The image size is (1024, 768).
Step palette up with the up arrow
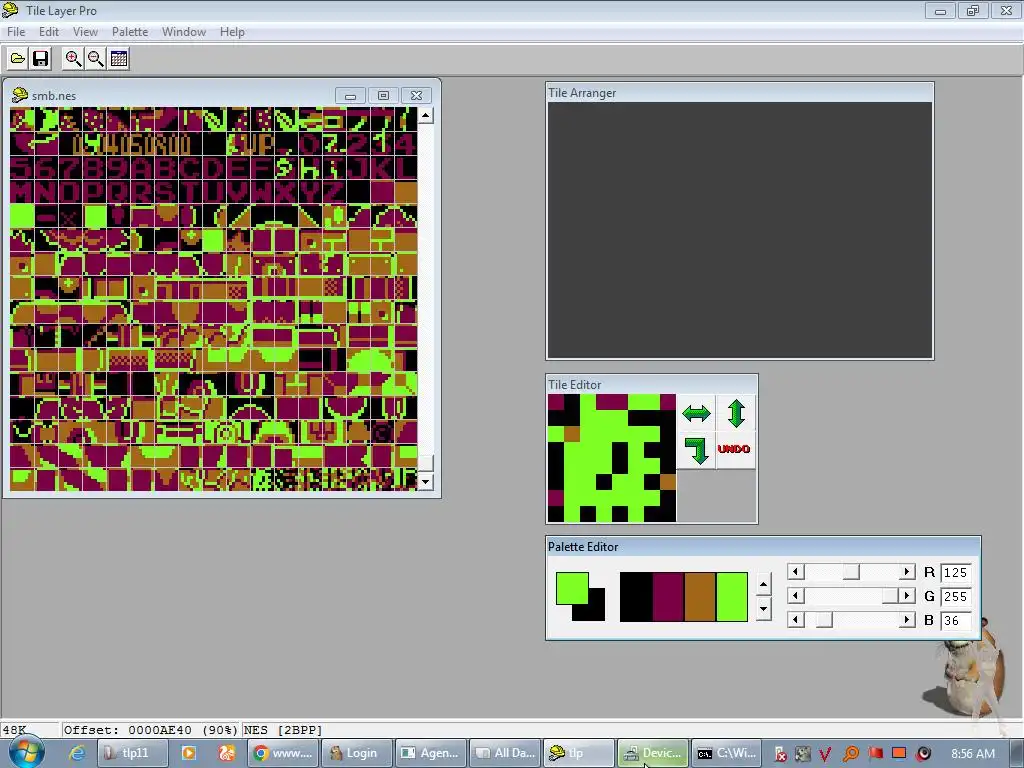pyautogui.click(x=763, y=584)
